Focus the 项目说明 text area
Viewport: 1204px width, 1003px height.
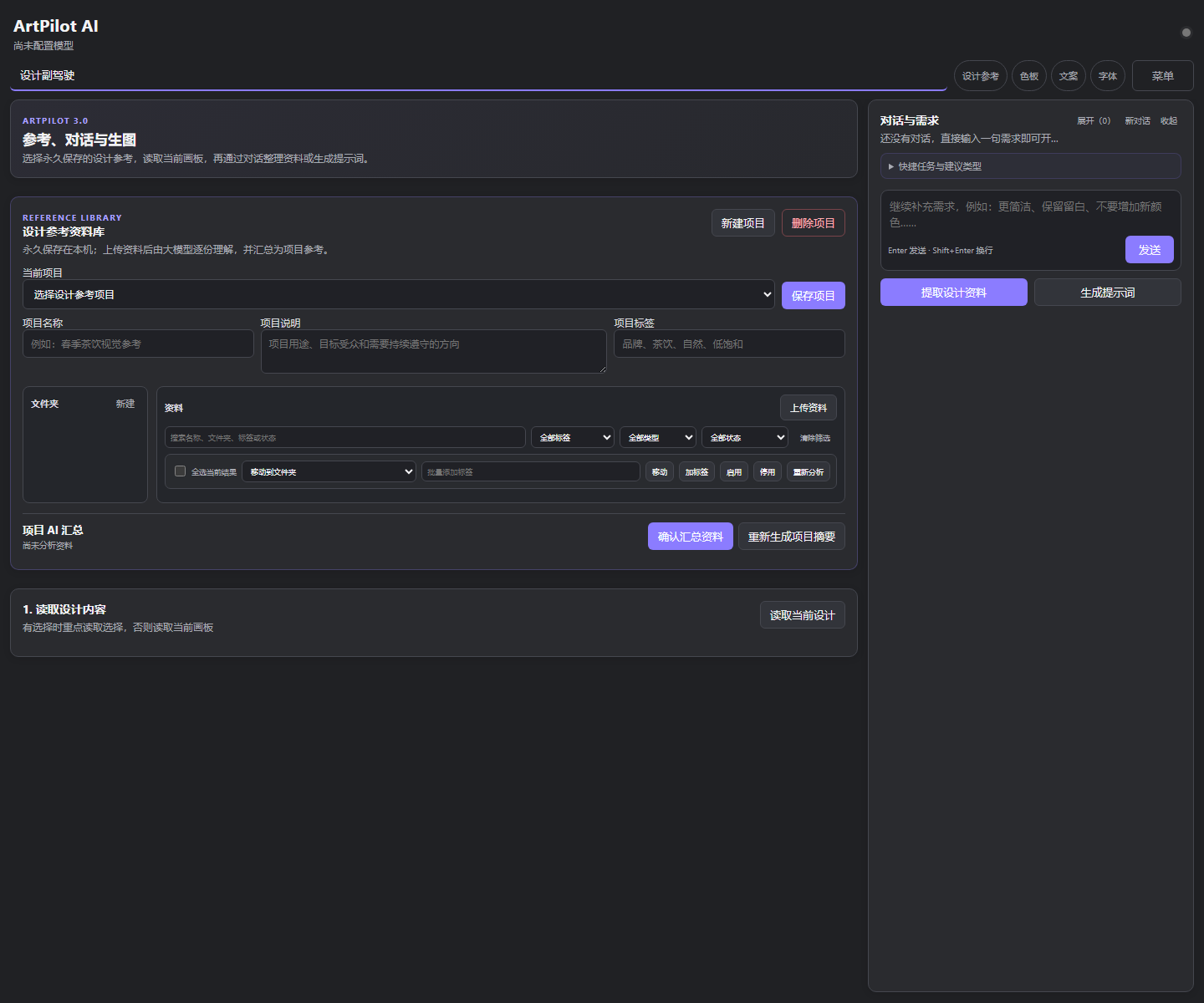pos(434,351)
